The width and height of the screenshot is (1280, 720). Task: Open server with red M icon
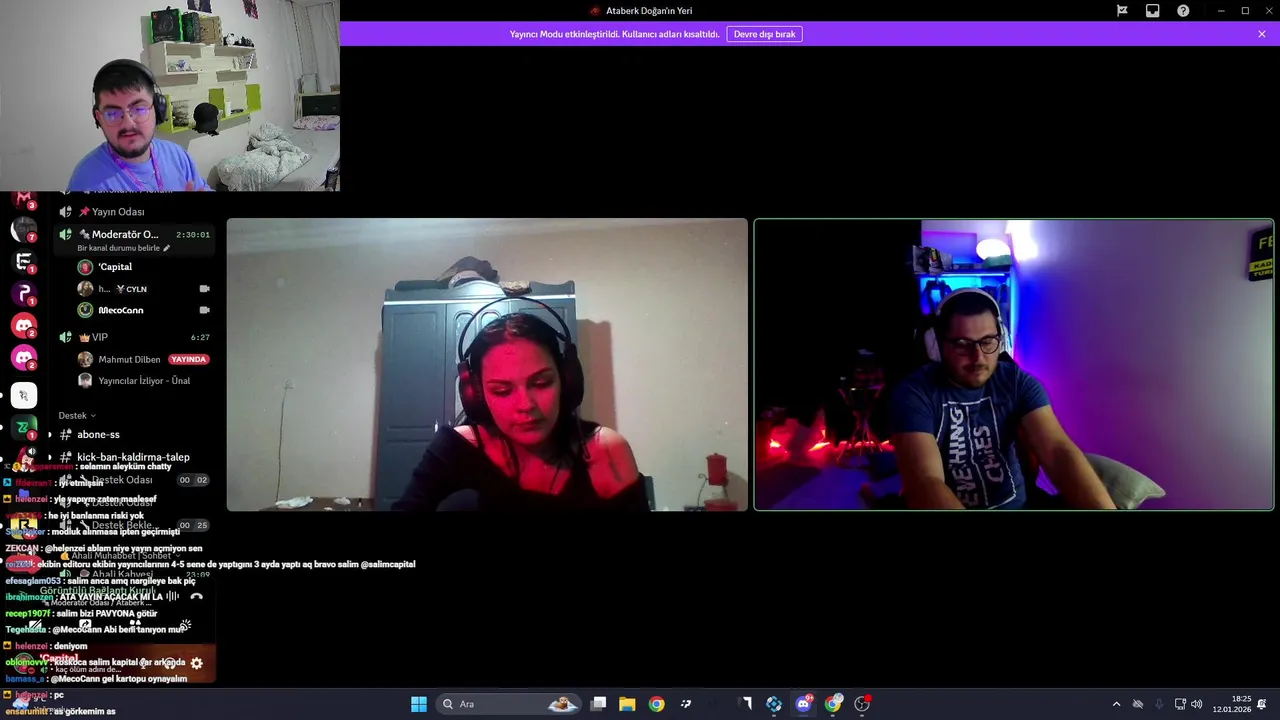click(24, 198)
